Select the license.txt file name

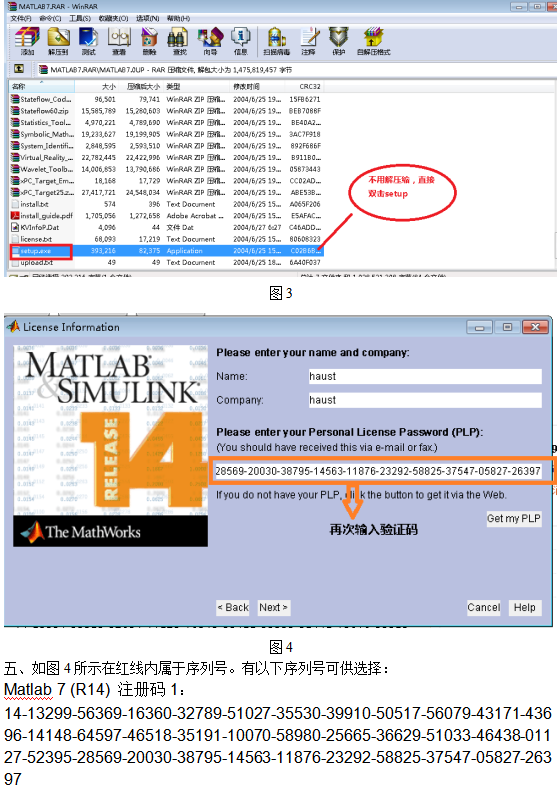[36, 239]
